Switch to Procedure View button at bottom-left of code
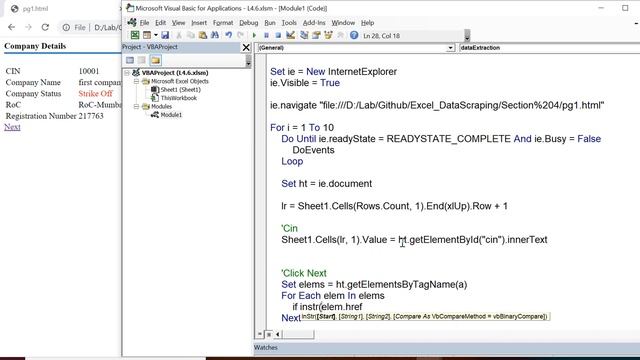 coord(260,334)
